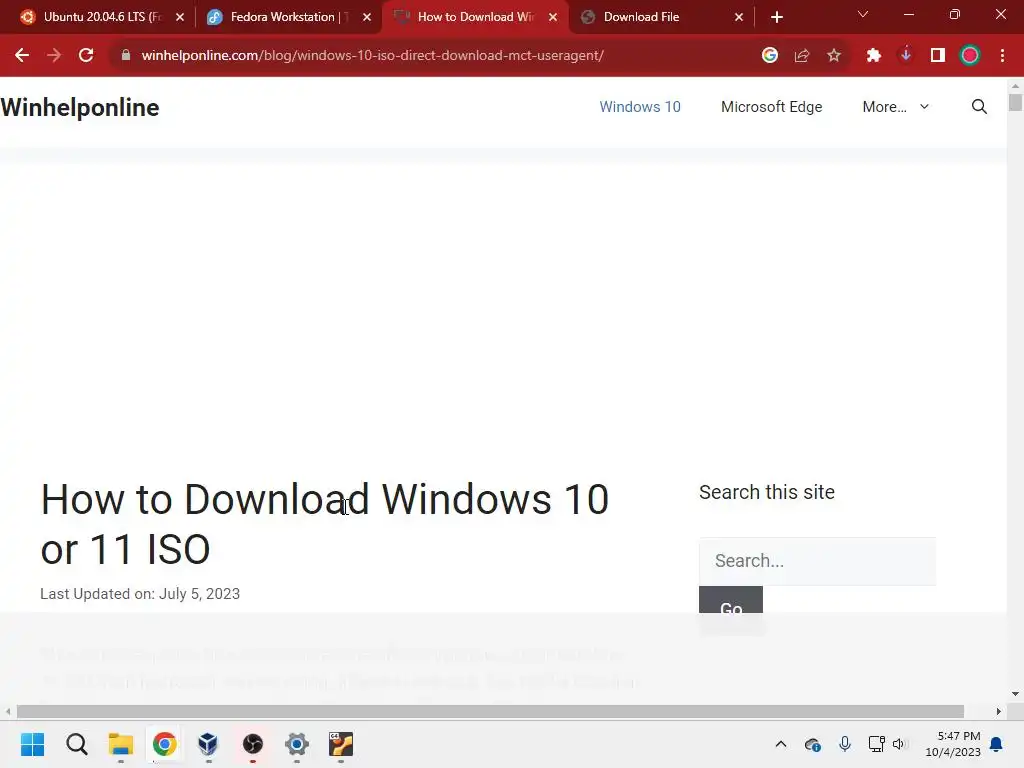Image resolution: width=1024 pixels, height=768 pixels.
Task: Click the Search this site heading
Action: pos(767,492)
